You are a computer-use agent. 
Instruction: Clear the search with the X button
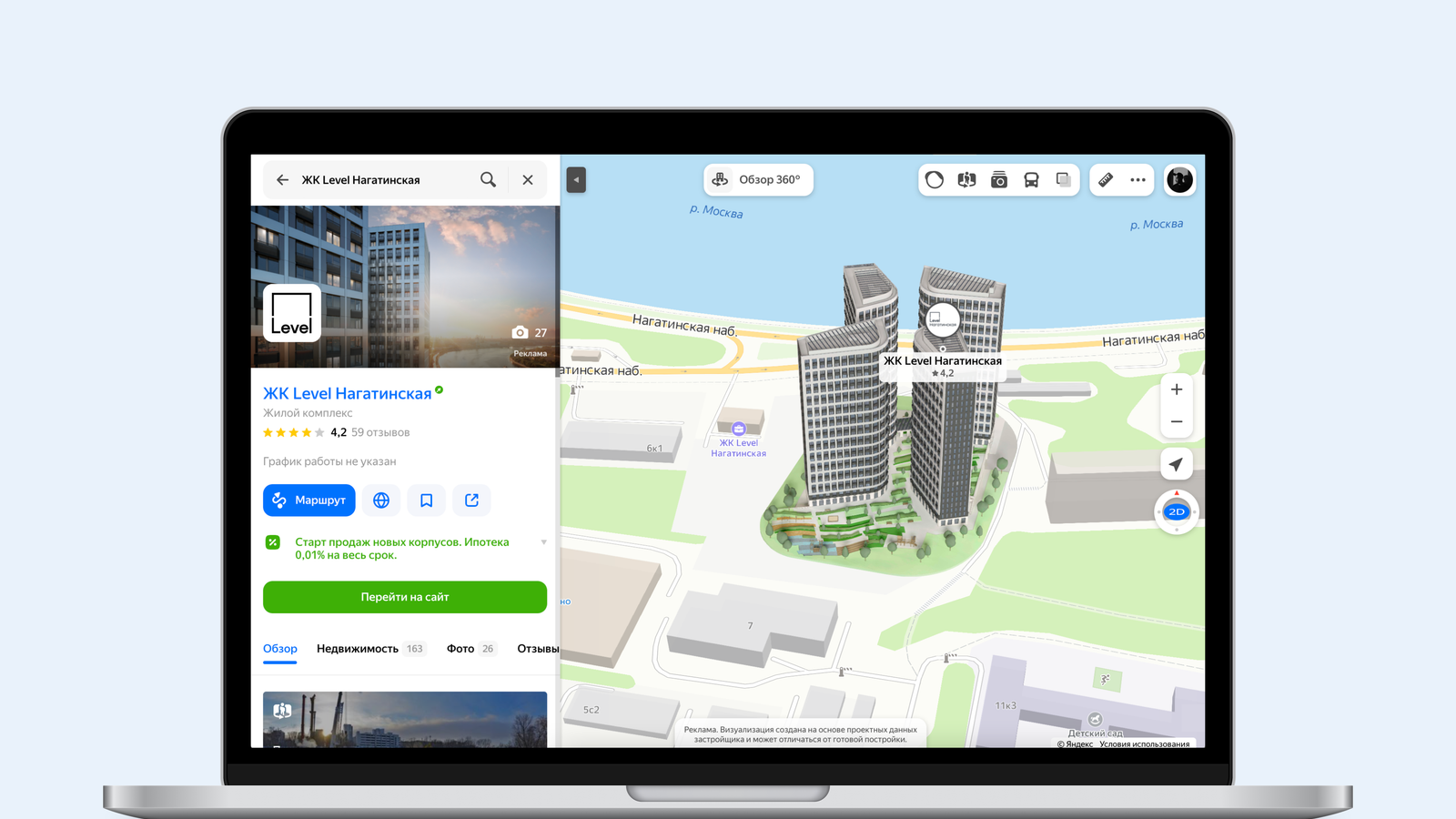528,180
